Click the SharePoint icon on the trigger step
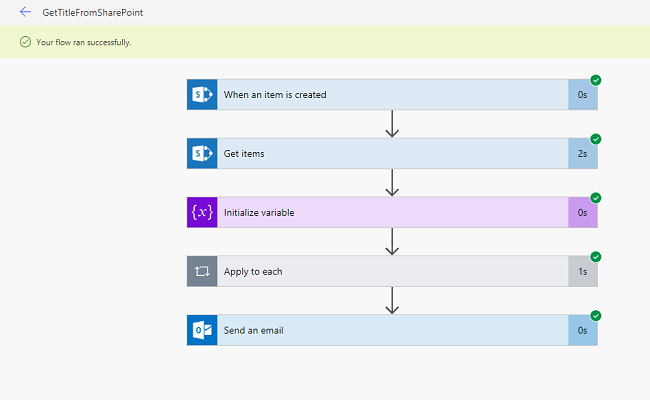Viewport: 650px width, 400px height. [202, 95]
